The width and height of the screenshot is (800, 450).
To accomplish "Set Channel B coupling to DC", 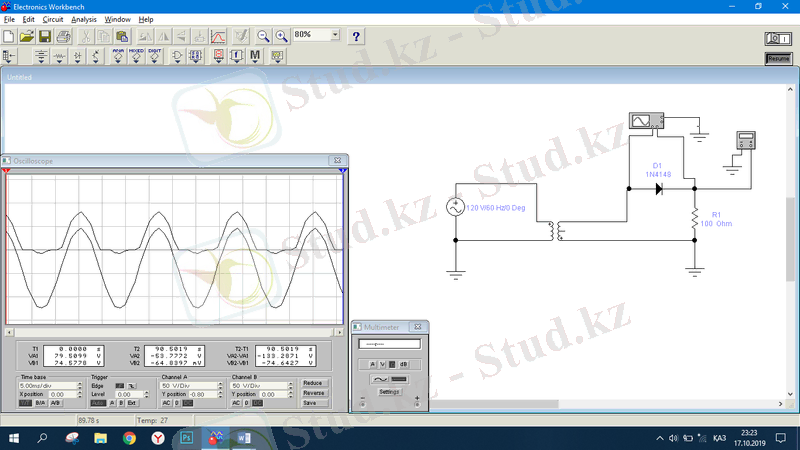I will (257, 403).
